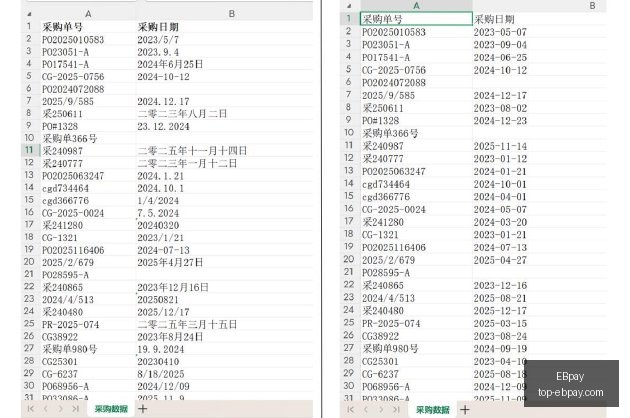Viewport: 630px width, 418px height.
Task: Select left sheet cell CG38922
Action: pyautogui.click(x=88, y=336)
